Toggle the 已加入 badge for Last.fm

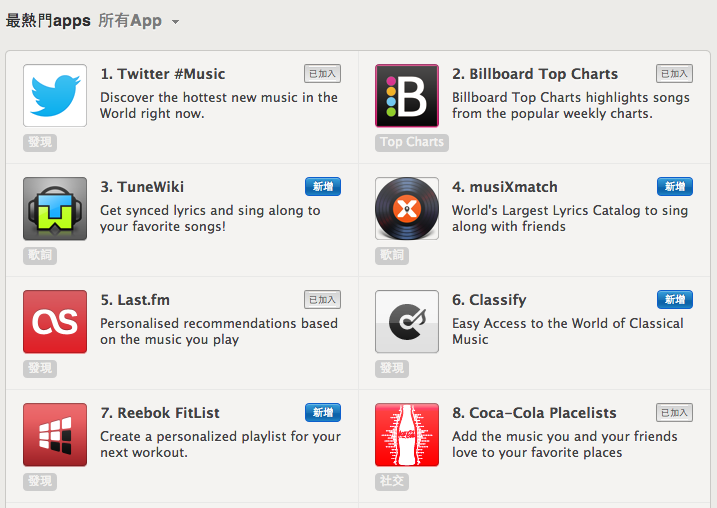coord(322,299)
